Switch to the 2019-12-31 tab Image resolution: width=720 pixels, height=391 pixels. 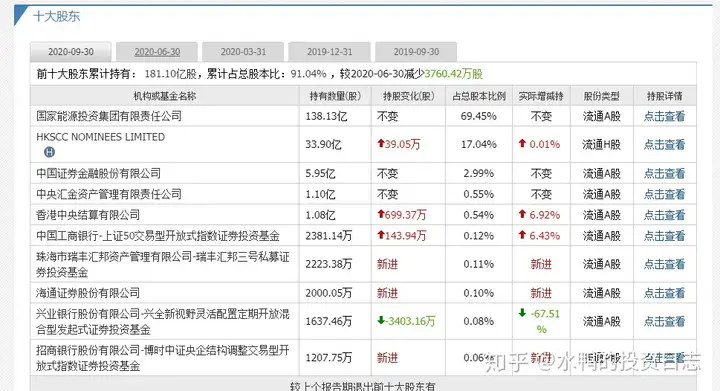pyautogui.click(x=330, y=52)
